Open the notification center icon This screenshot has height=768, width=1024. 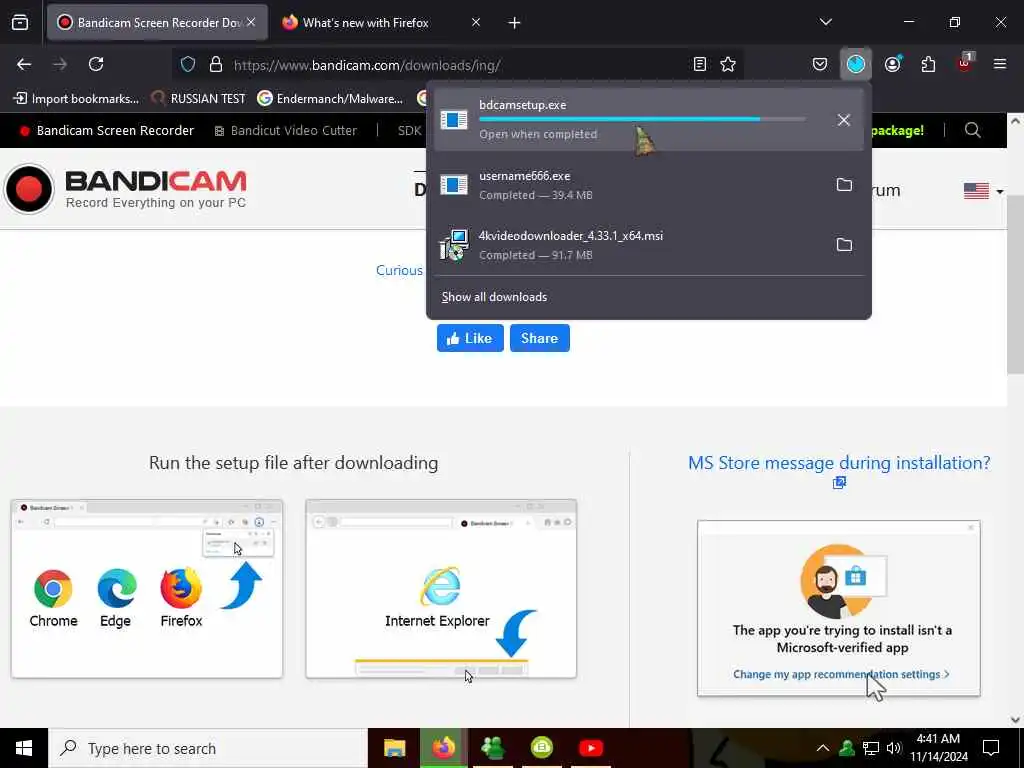pos(991,748)
